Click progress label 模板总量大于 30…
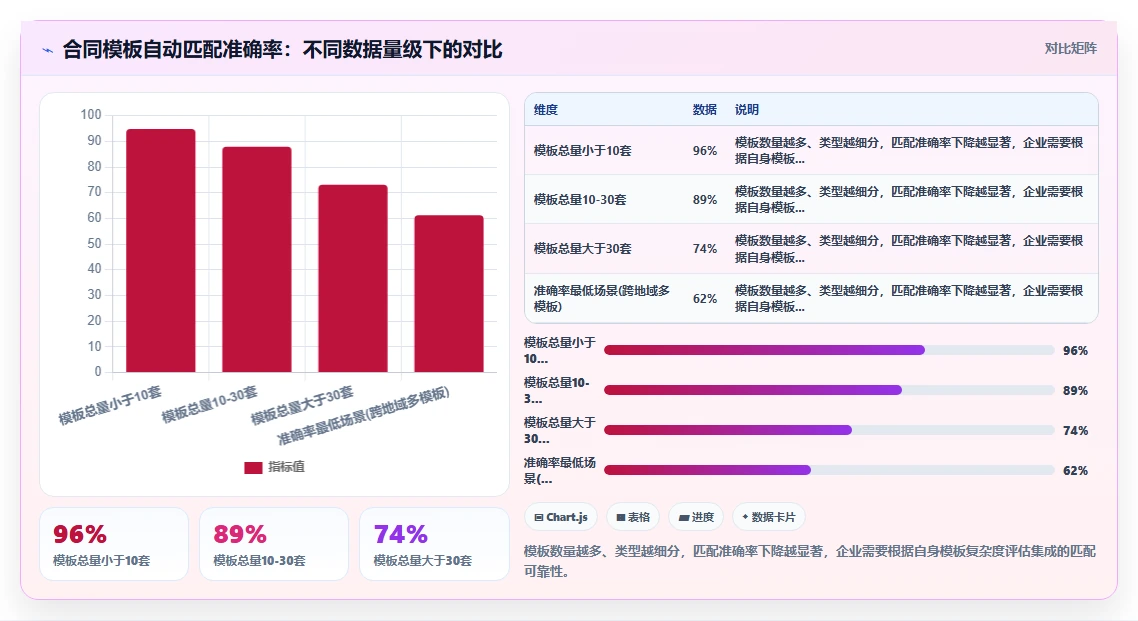The image size is (1138, 621). click(x=560, y=430)
